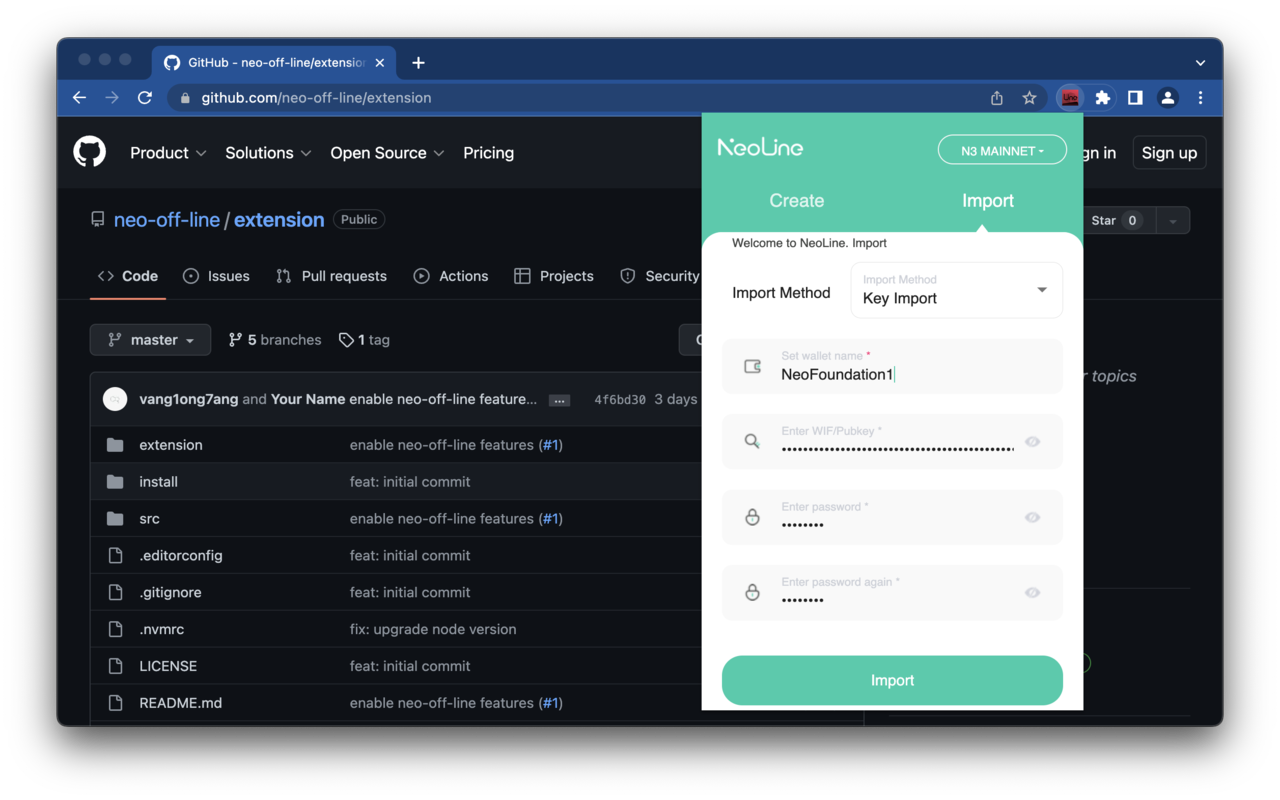View the 5 branches link
The height and width of the screenshot is (800, 1280).
pos(275,340)
